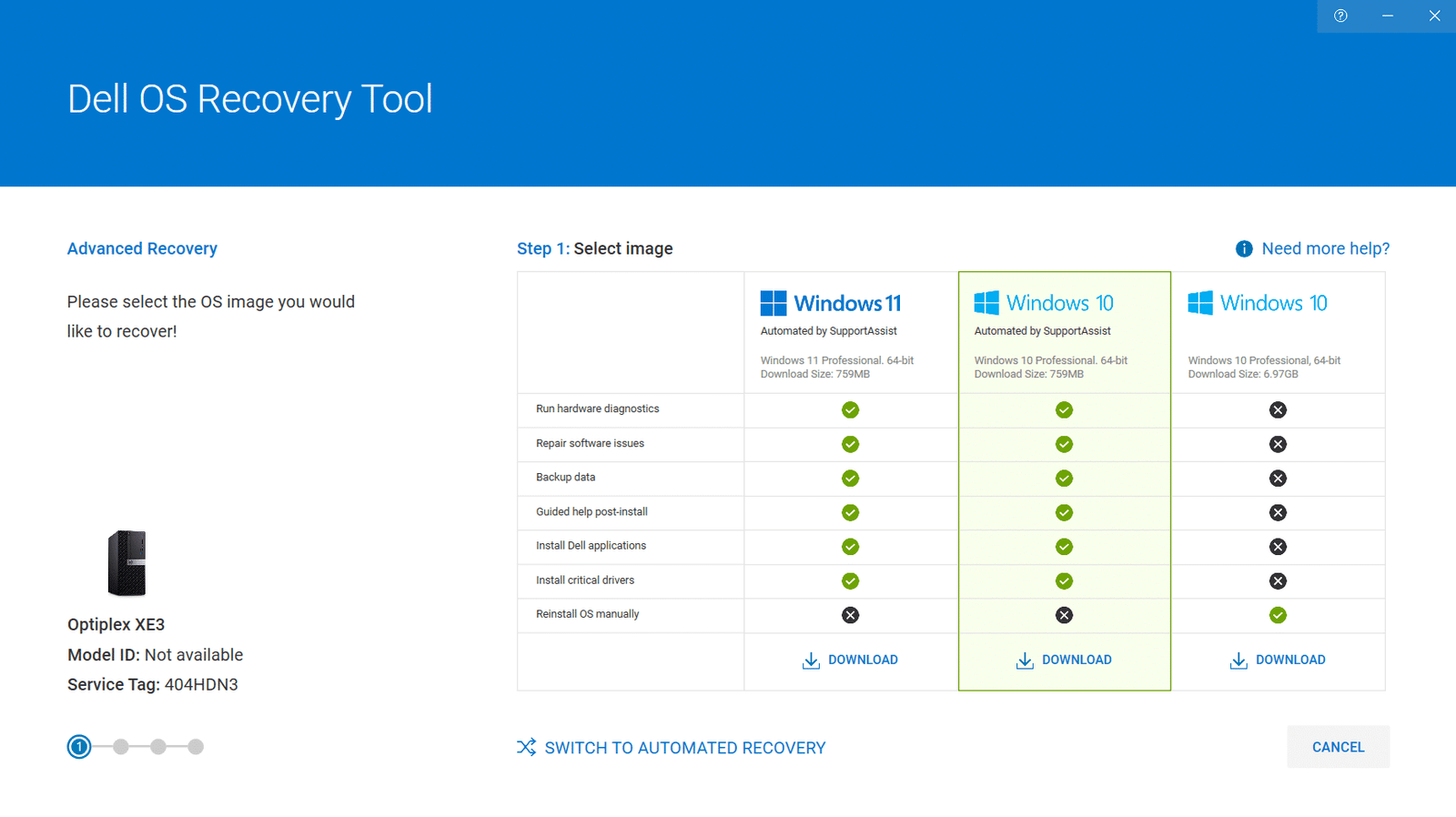Image resolution: width=1456 pixels, height=817 pixels.
Task: Download Windows 10 SupportAssist automated image
Action: (x=1064, y=661)
